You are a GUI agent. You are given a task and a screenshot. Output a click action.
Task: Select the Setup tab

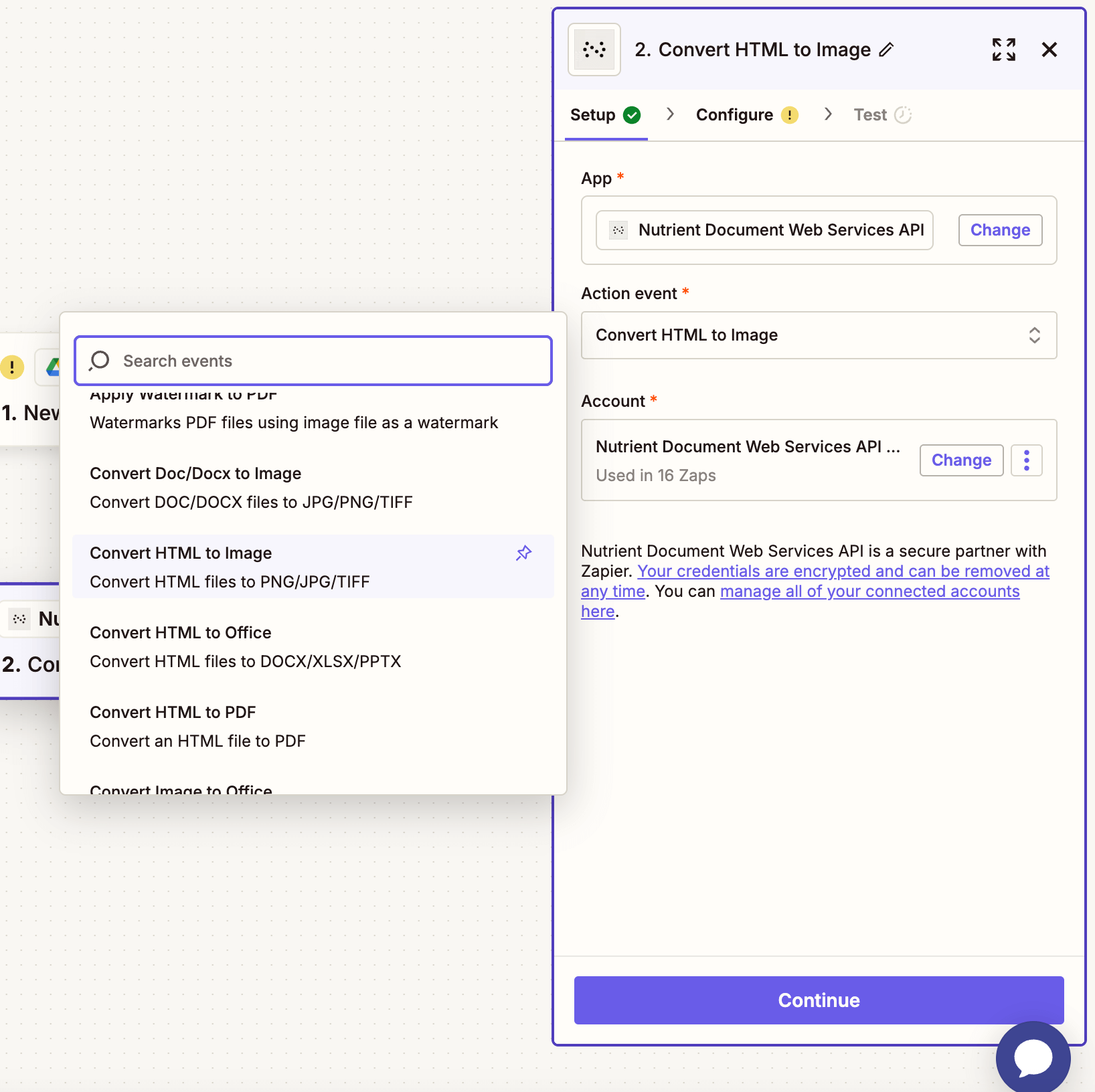tap(594, 114)
